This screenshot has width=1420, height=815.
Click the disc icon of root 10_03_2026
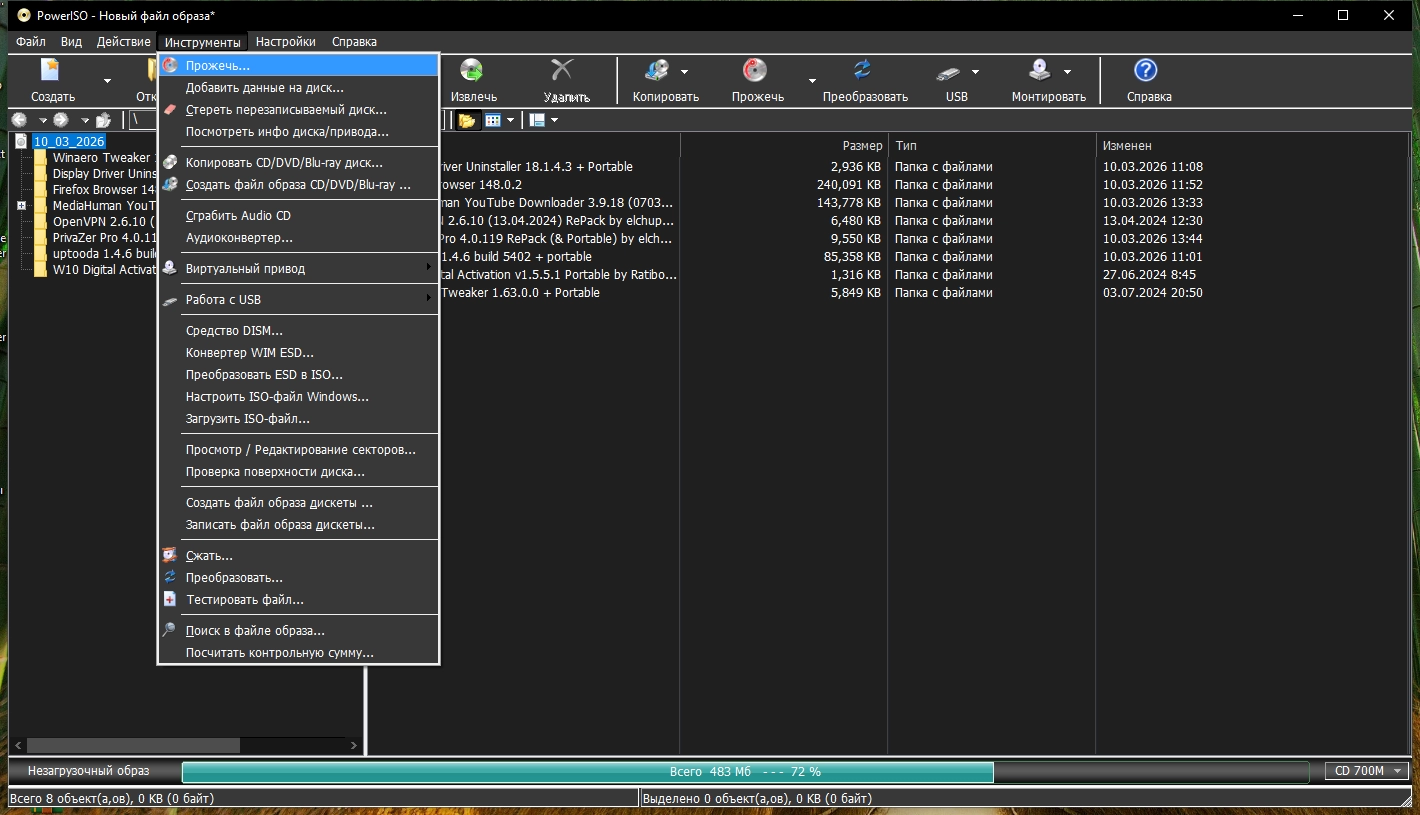pos(21,142)
